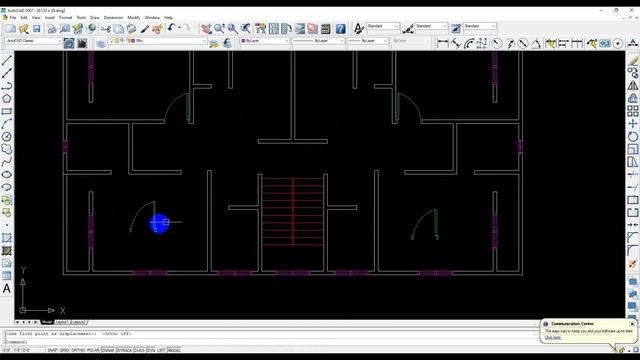
Task: Select the Move tool in Modify toolbar
Action: tap(633, 124)
